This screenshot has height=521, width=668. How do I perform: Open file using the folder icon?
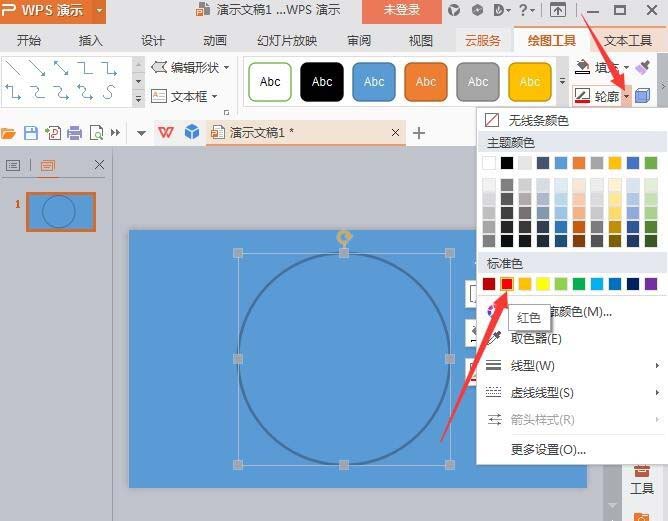tap(8, 133)
